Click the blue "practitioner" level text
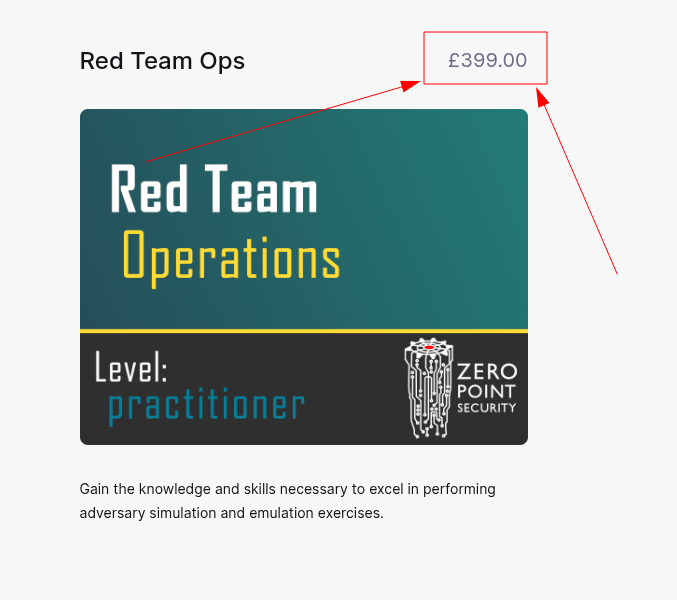 tap(206, 406)
